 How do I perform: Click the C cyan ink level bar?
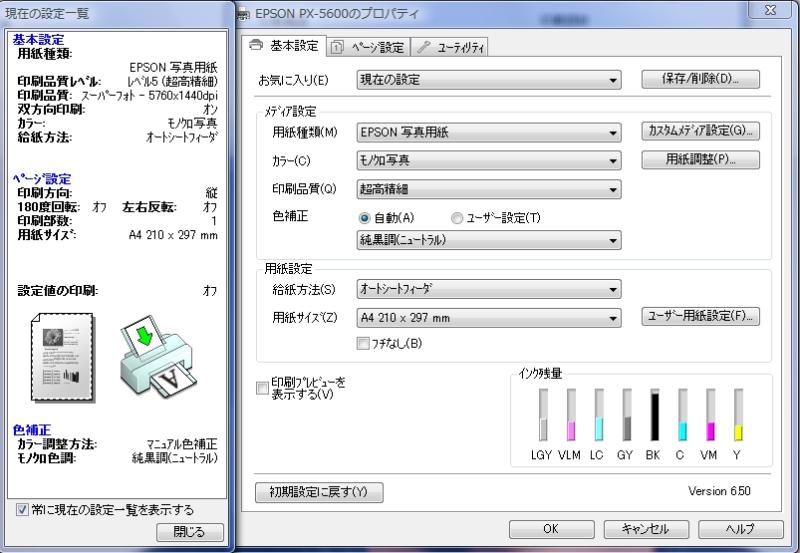682,415
